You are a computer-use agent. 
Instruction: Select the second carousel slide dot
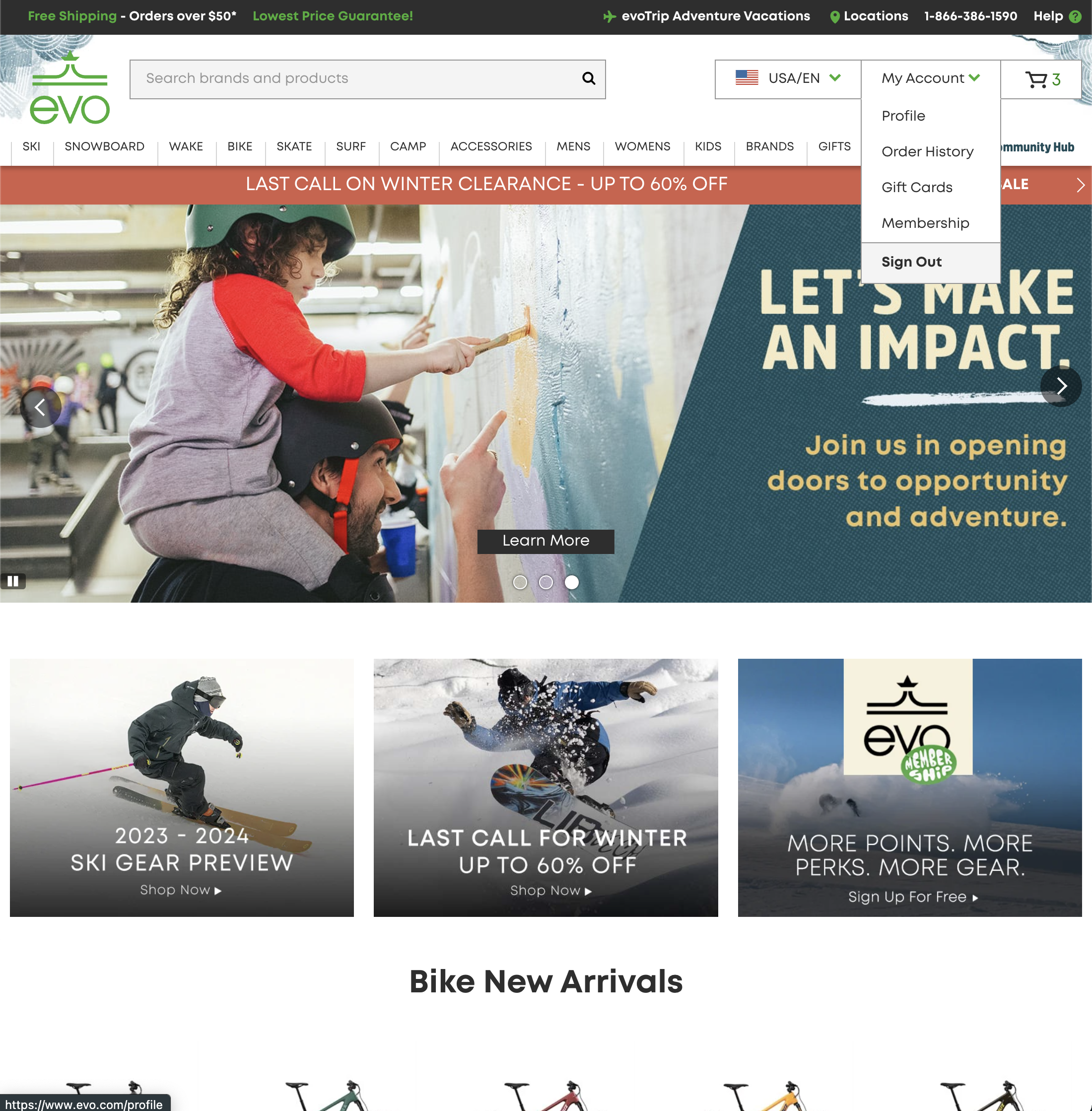tap(546, 582)
